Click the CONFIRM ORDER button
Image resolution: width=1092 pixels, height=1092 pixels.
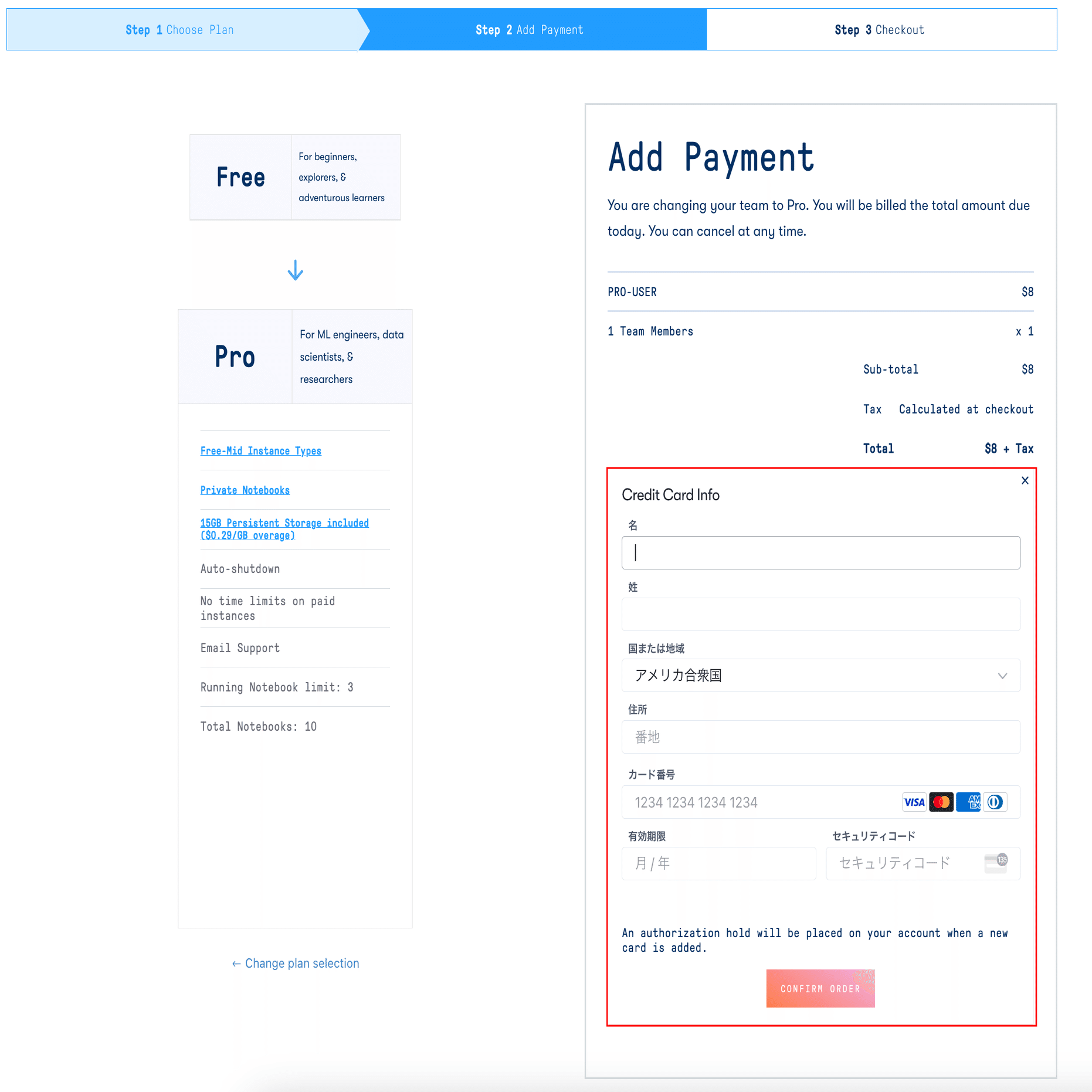[820, 989]
